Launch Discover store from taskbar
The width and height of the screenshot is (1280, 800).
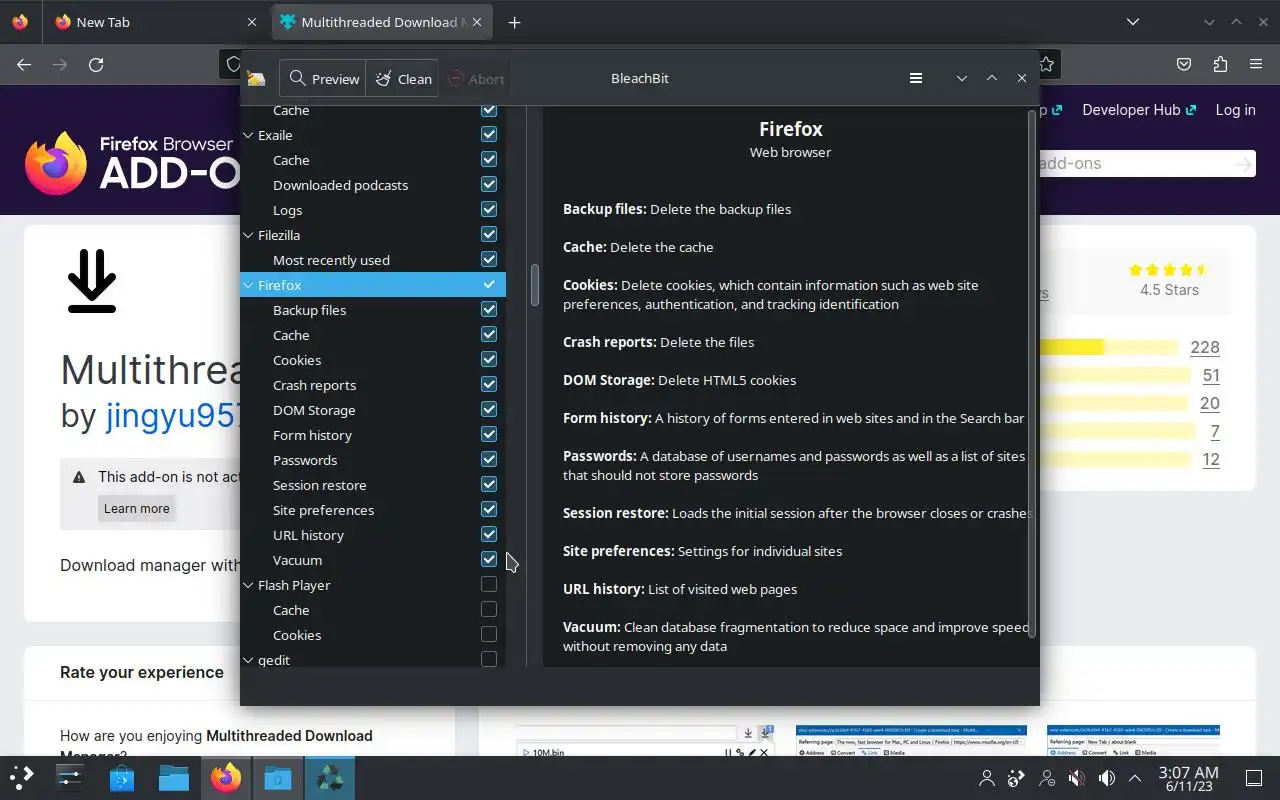(122, 777)
